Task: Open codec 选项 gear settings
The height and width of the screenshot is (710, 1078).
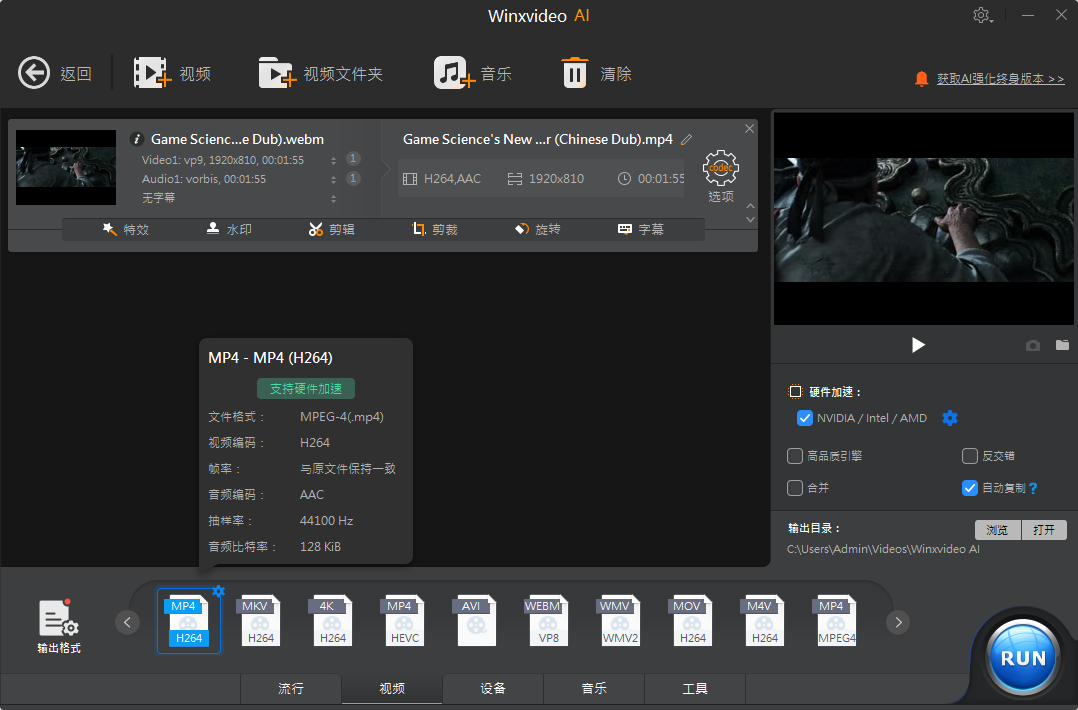Action: [x=720, y=168]
